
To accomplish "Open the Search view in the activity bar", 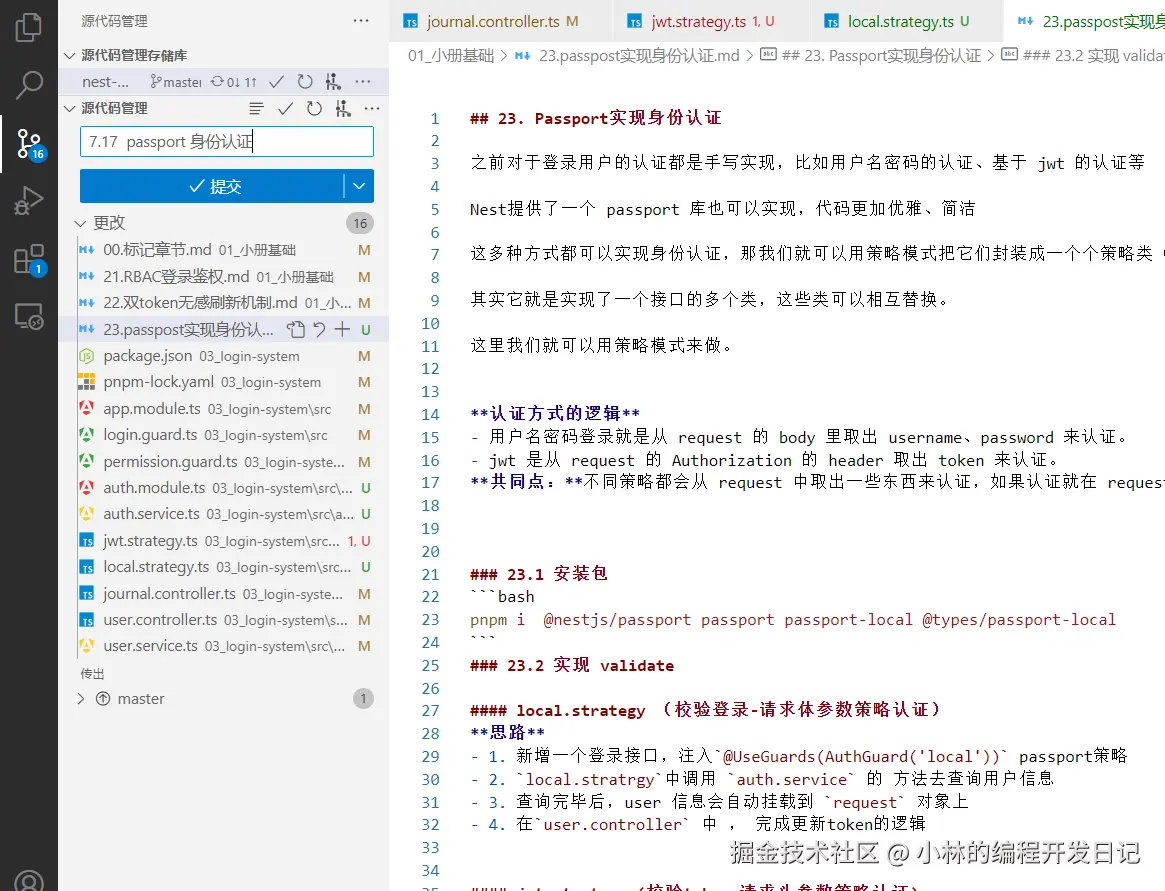I will pyautogui.click(x=29, y=85).
